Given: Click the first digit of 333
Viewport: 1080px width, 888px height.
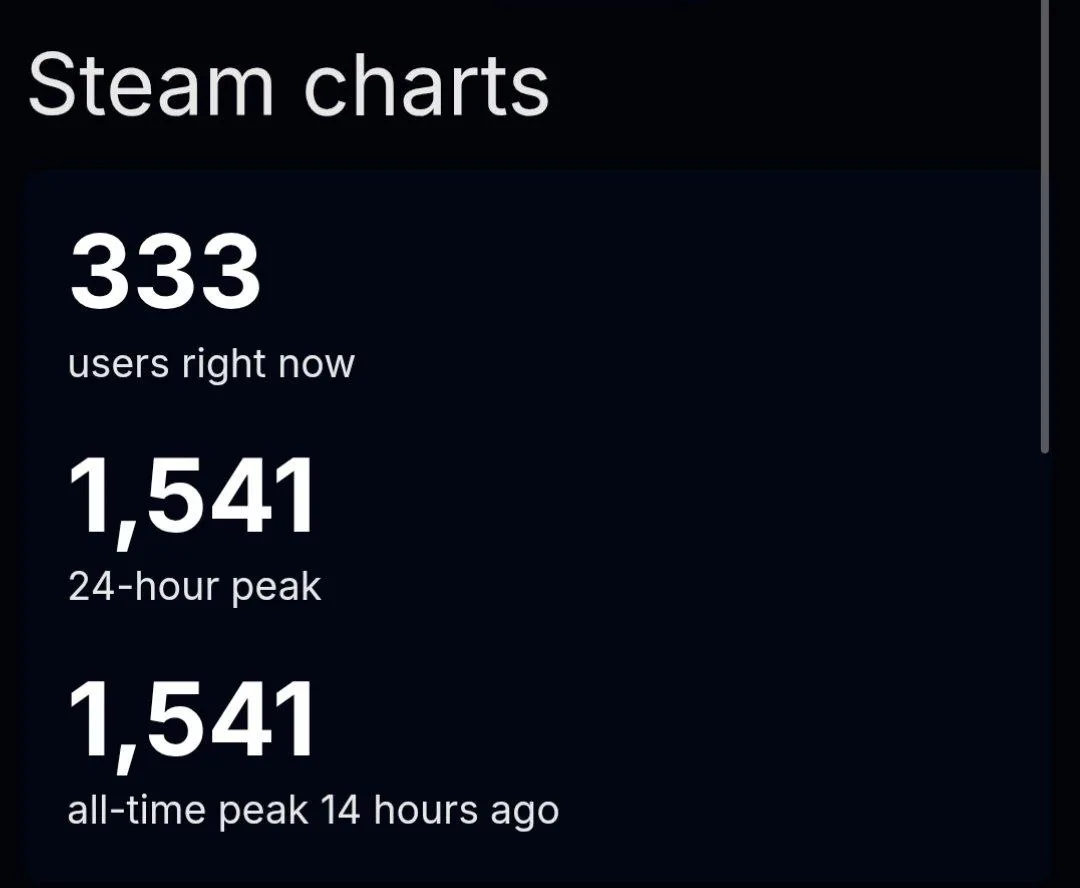Looking at the screenshot, I should click(x=98, y=271).
